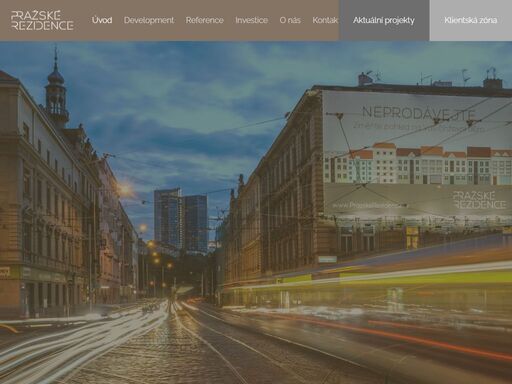This screenshot has height=384, width=512.
Task: Click the billboard subtitle under NEPRODÁVEJTE
Action: click(x=419, y=127)
